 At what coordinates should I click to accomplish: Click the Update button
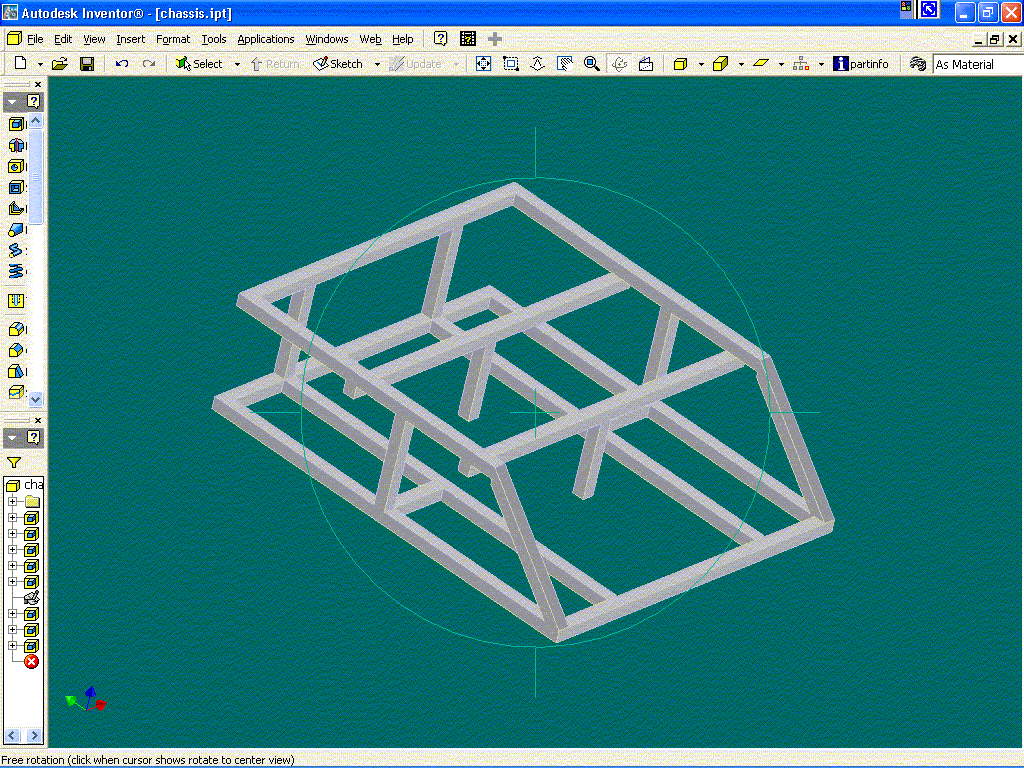[415, 64]
